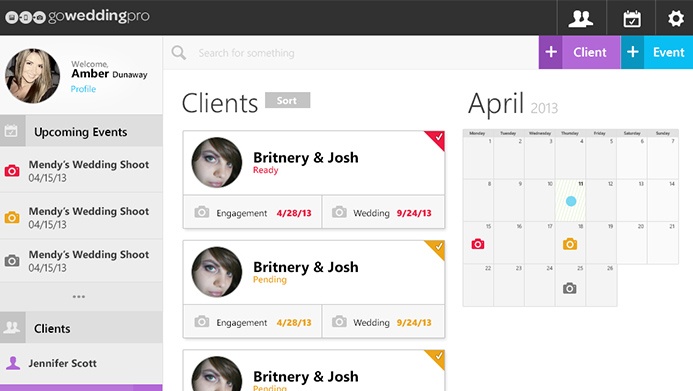
Task: Select the blue dot on April 11
Action: click(x=571, y=201)
